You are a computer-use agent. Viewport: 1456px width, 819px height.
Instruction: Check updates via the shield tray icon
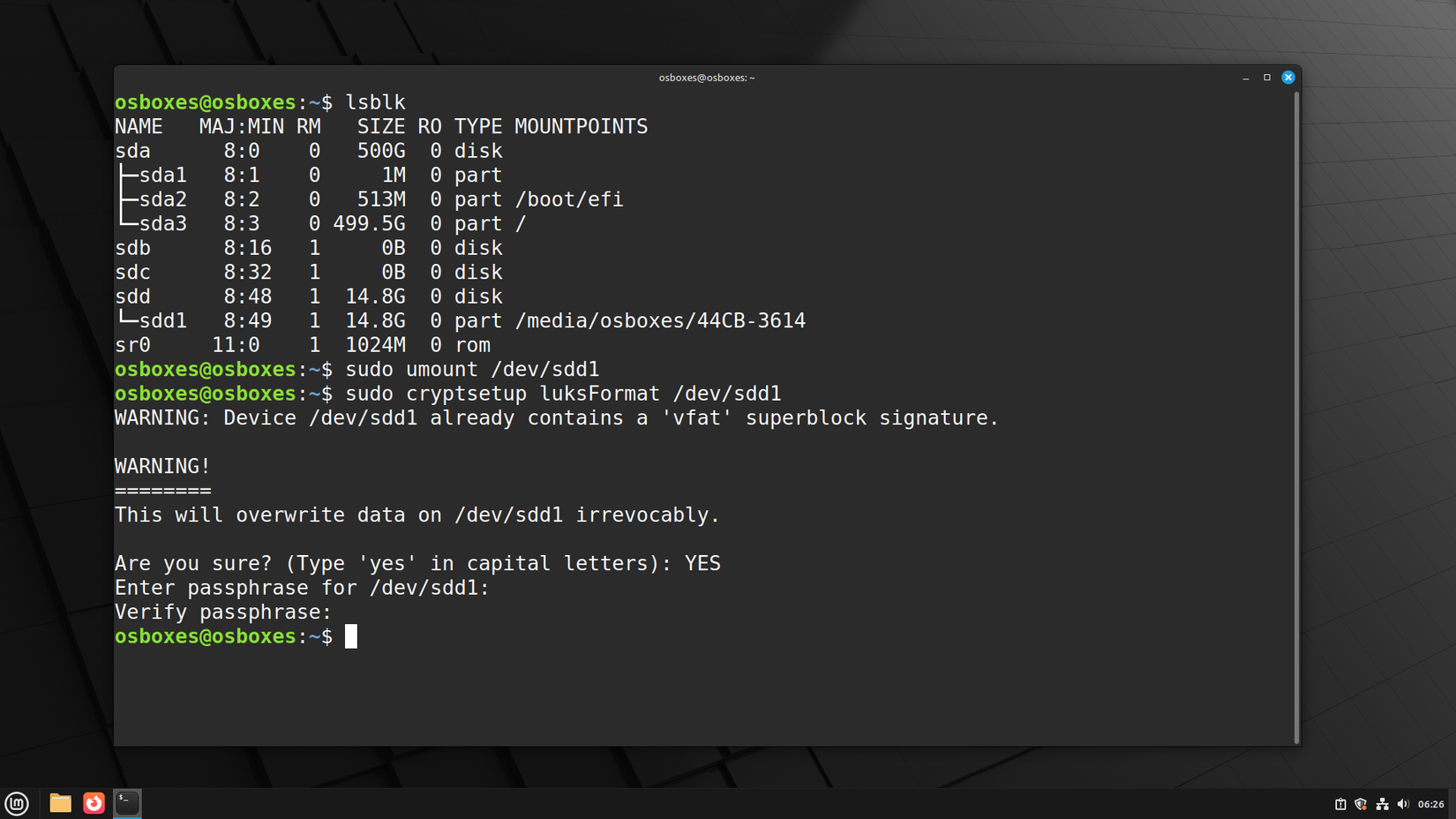click(1361, 804)
